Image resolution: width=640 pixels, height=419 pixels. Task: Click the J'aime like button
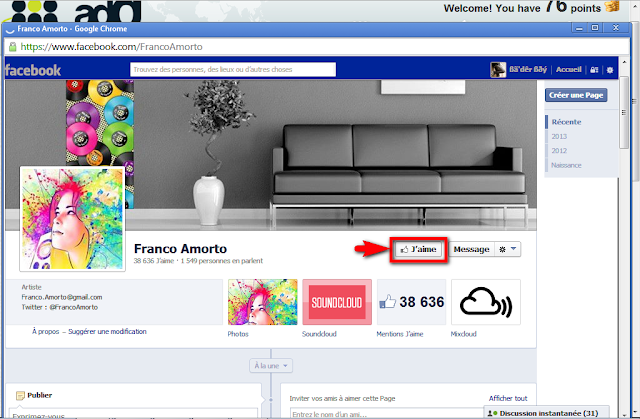tap(420, 249)
